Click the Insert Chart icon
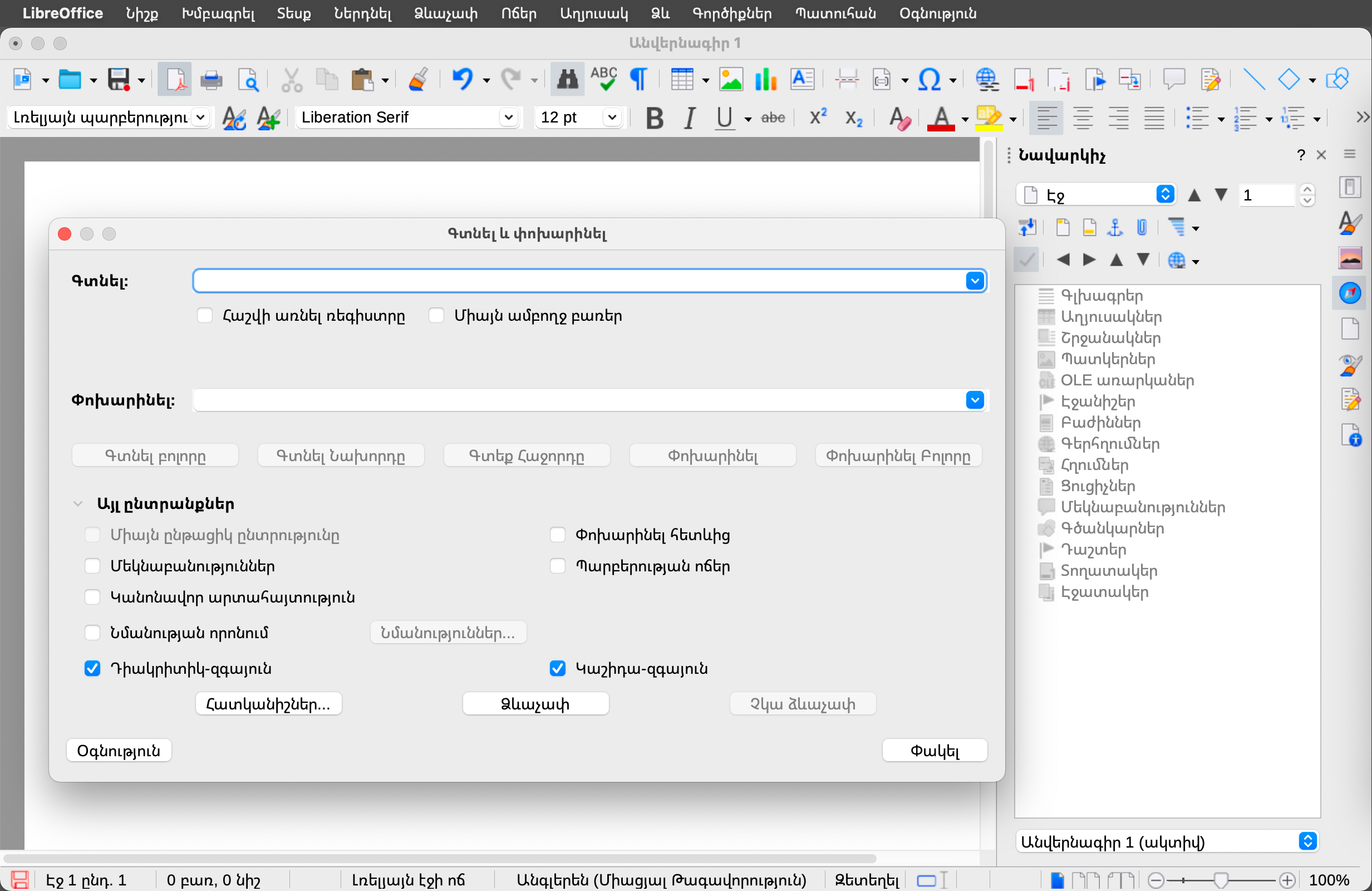 pyautogui.click(x=765, y=80)
